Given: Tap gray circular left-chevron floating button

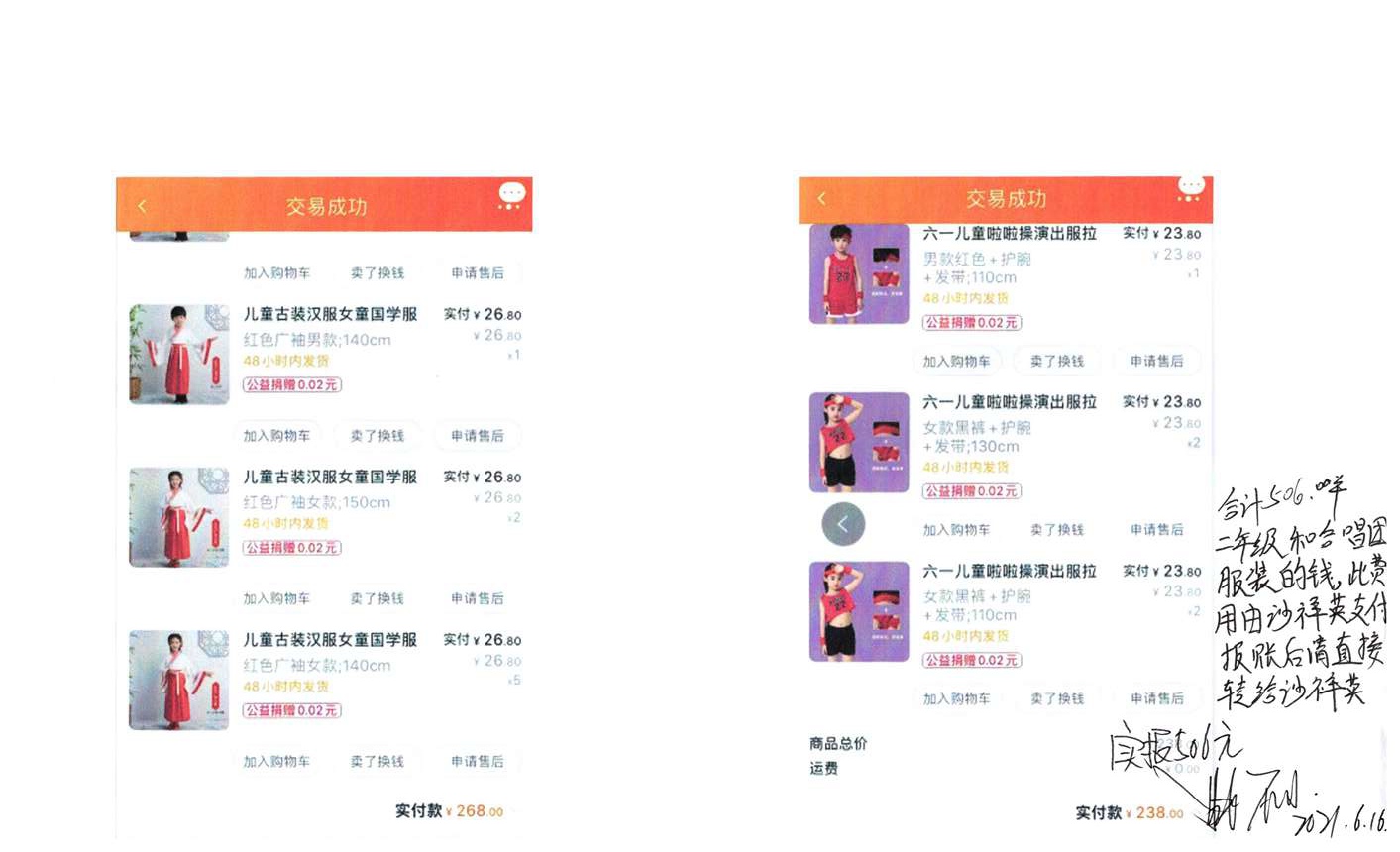Looking at the screenshot, I should (x=843, y=524).
